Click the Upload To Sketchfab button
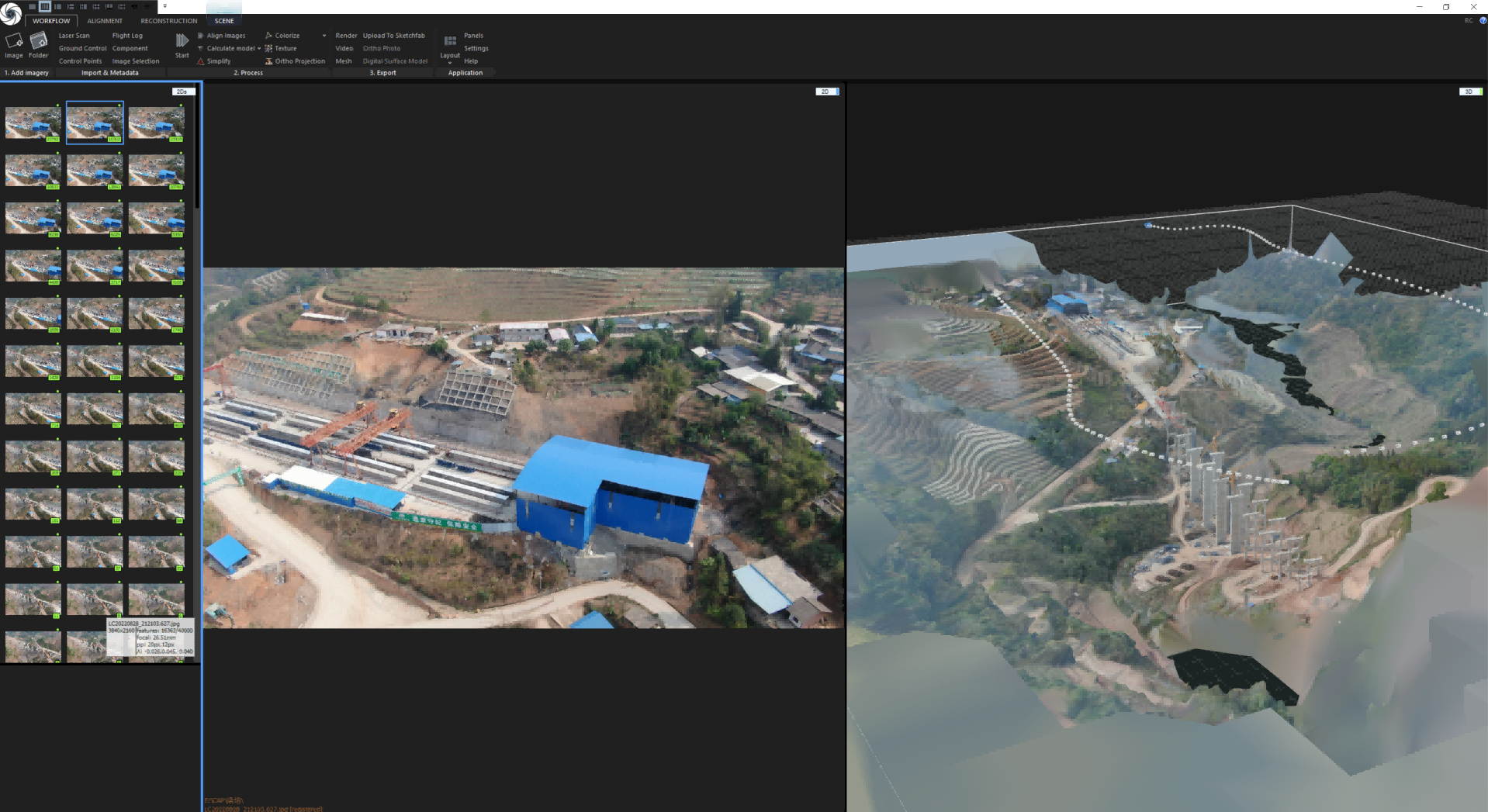The width and height of the screenshot is (1488, 812). coord(393,36)
